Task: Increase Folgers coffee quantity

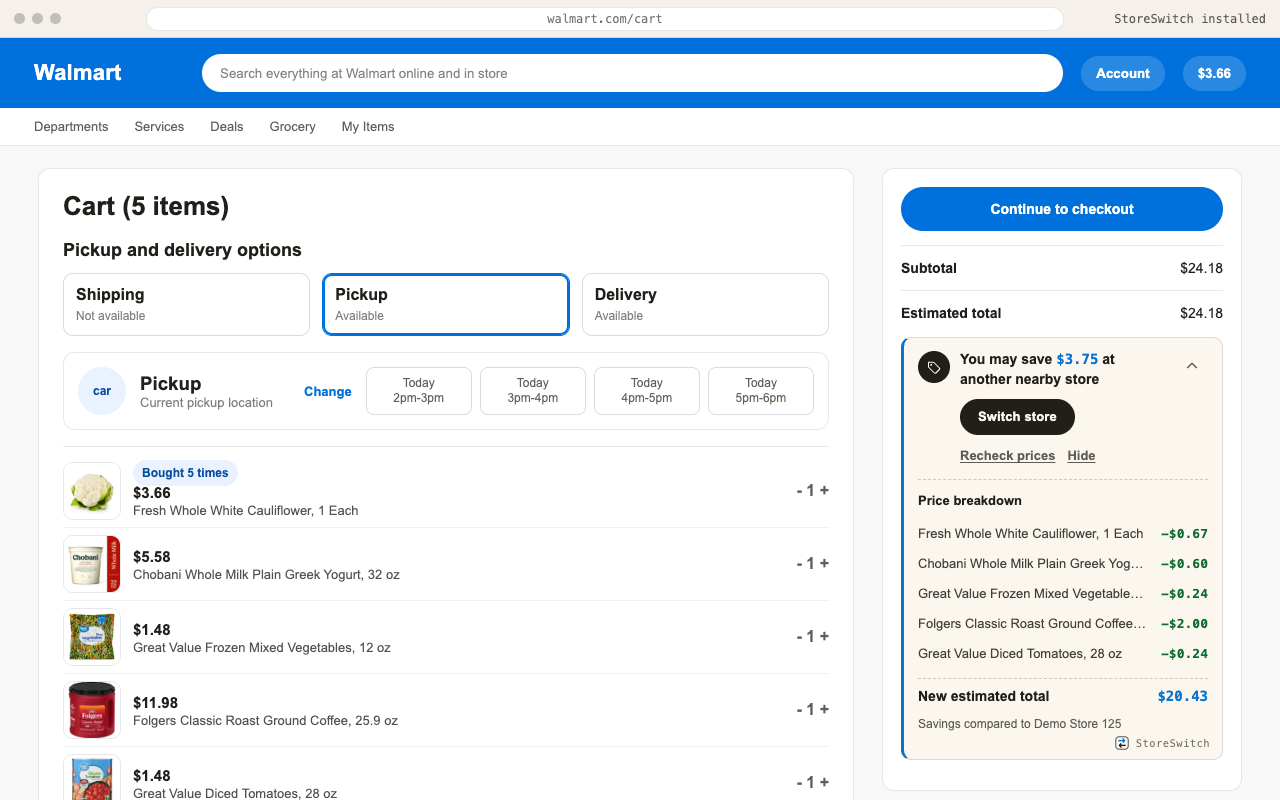Action: coord(824,709)
